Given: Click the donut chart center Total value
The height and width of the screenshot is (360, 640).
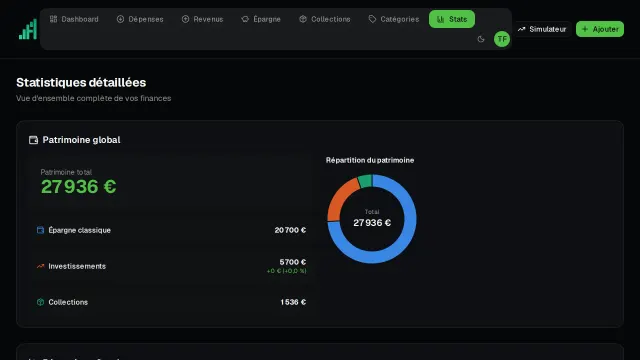Looking at the screenshot, I should point(372,223).
